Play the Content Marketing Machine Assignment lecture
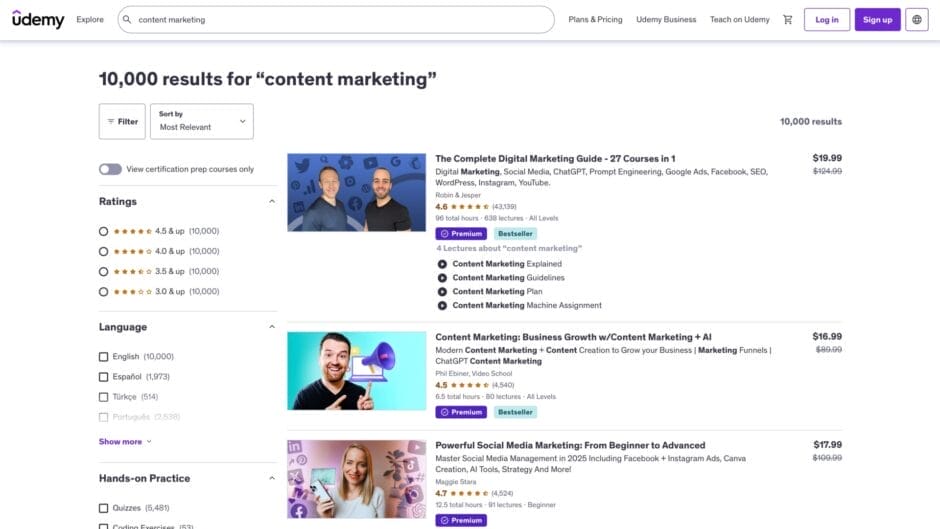This screenshot has width=940, height=529. (x=442, y=305)
